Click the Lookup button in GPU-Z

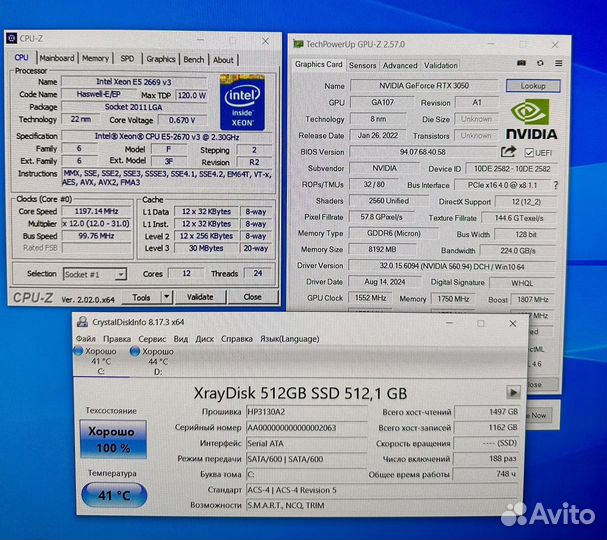tap(533, 86)
